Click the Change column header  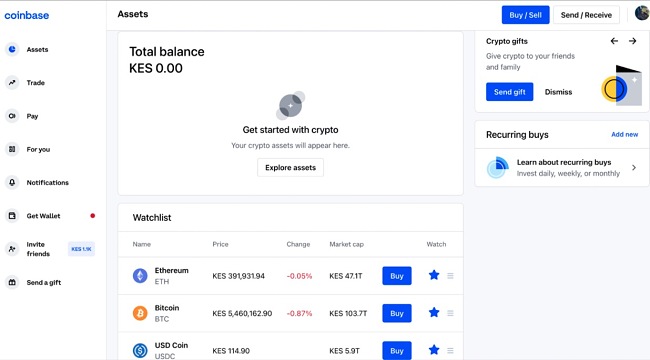coord(298,244)
